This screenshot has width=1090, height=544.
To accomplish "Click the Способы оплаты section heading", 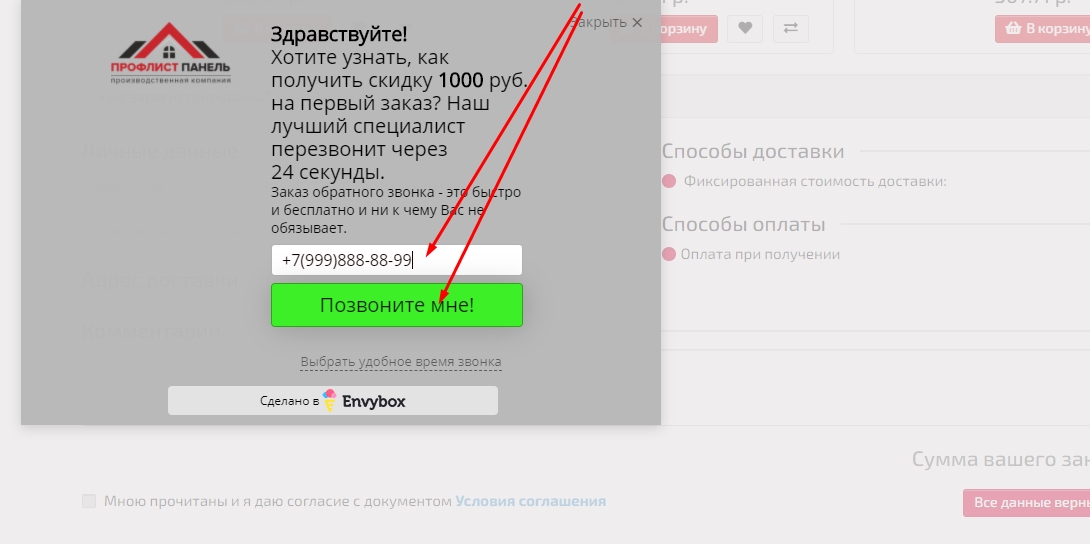I will [743, 224].
